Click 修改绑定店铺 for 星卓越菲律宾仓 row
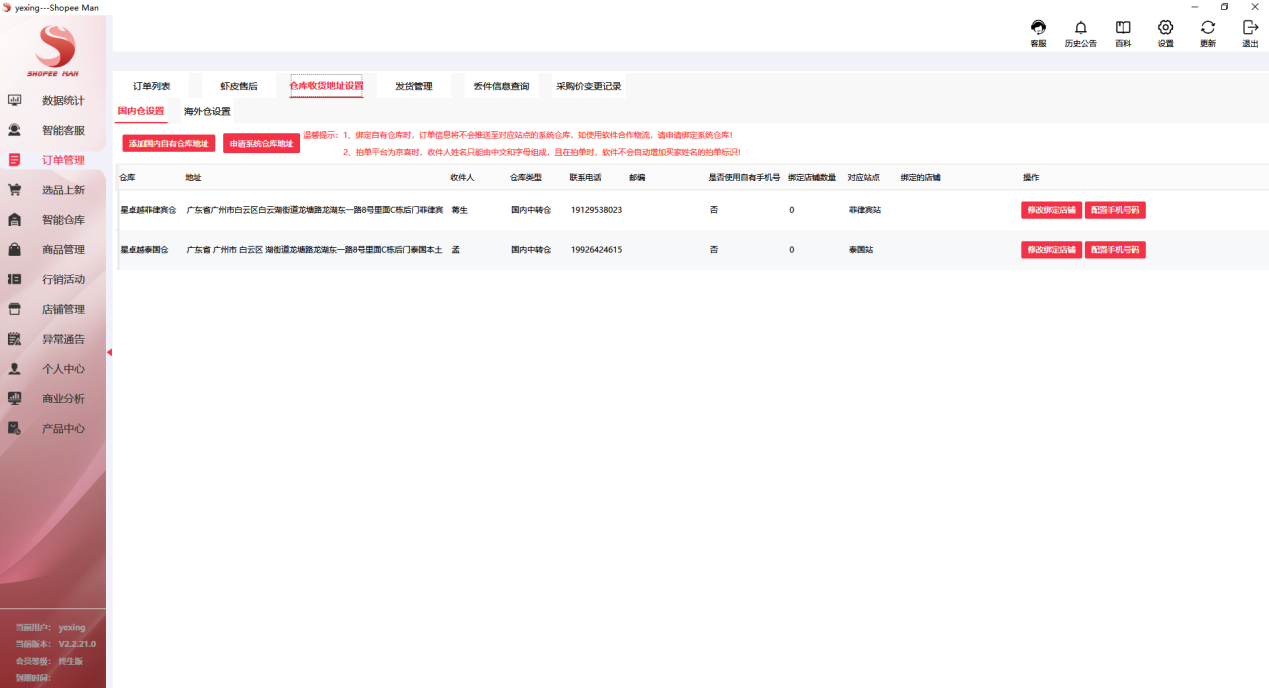The width and height of the screenshot is (1269, 688). (x=1050, y=209)
